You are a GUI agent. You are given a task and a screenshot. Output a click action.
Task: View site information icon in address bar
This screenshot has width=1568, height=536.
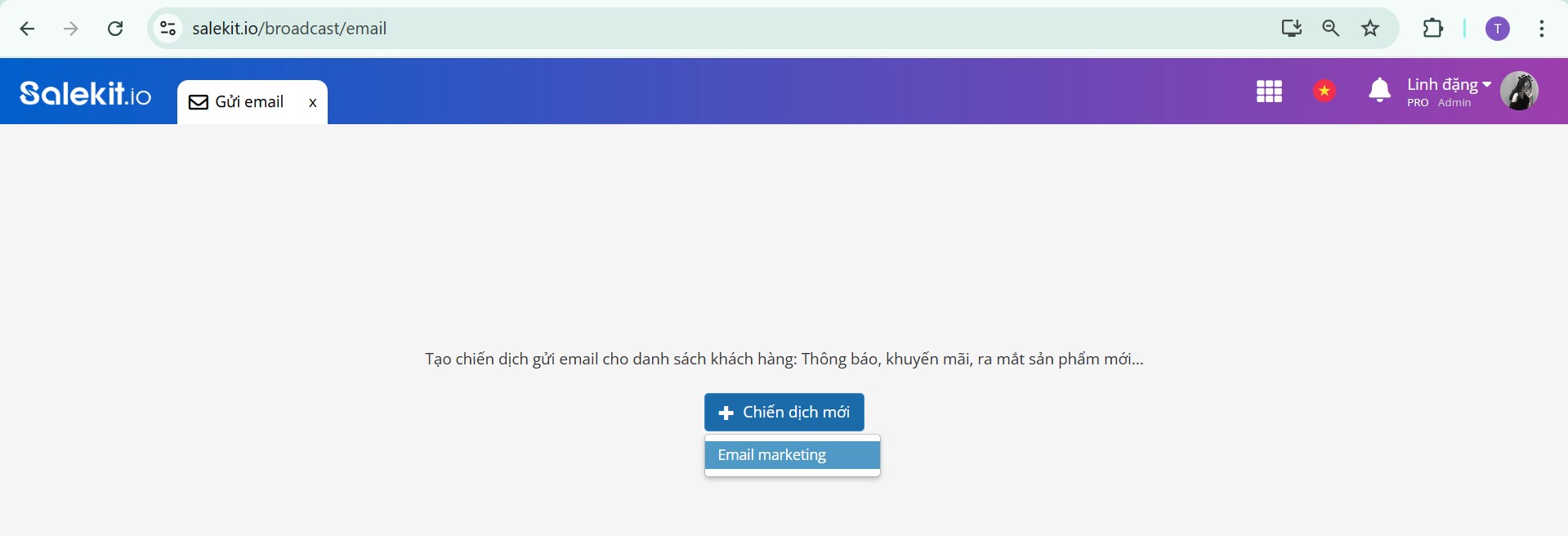click(x=168, y=29)
